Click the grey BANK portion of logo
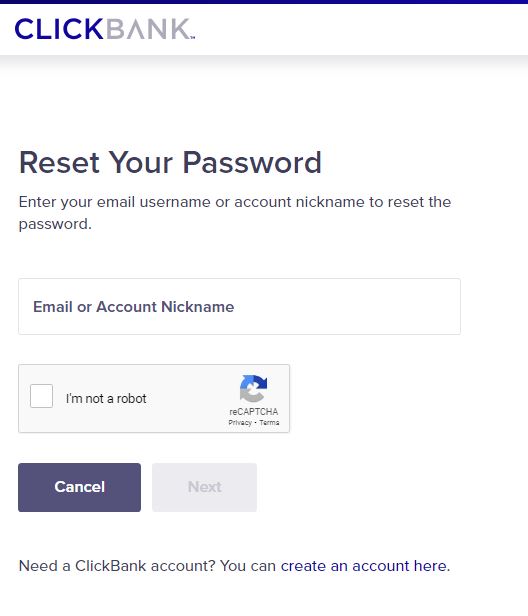 click(148, 29)
